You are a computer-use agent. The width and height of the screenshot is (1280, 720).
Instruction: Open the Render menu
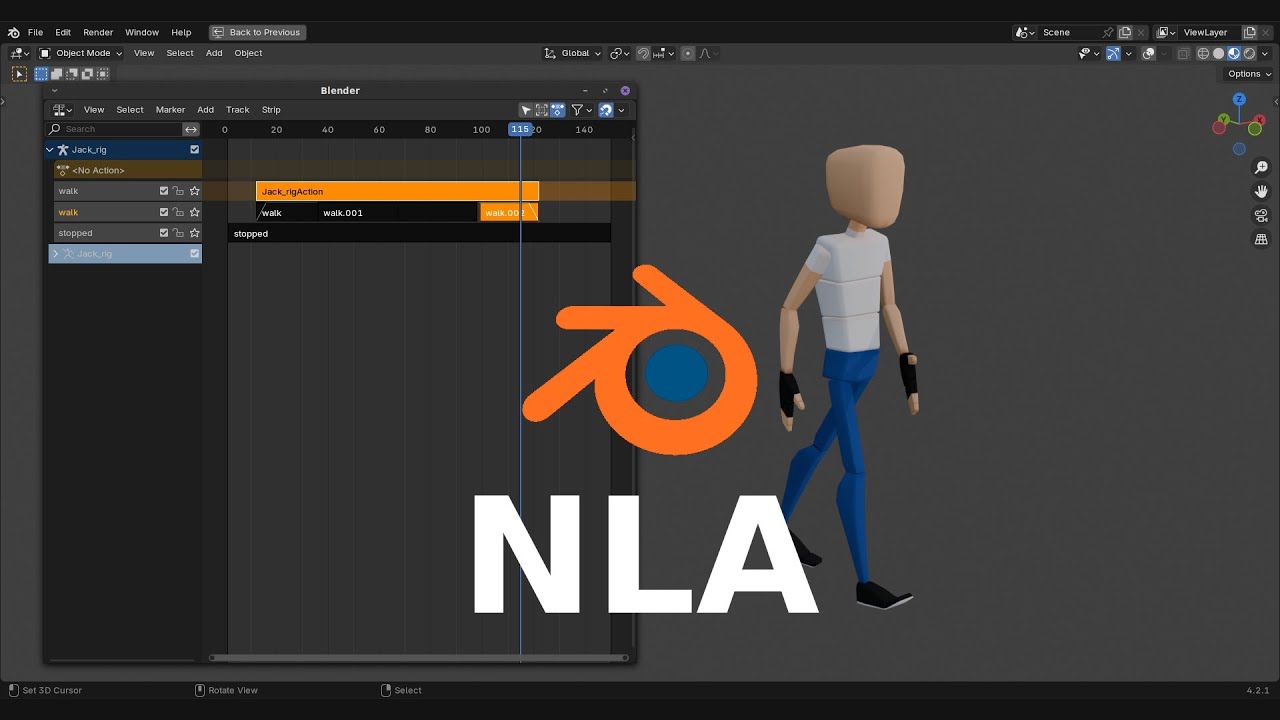[98, 32]
